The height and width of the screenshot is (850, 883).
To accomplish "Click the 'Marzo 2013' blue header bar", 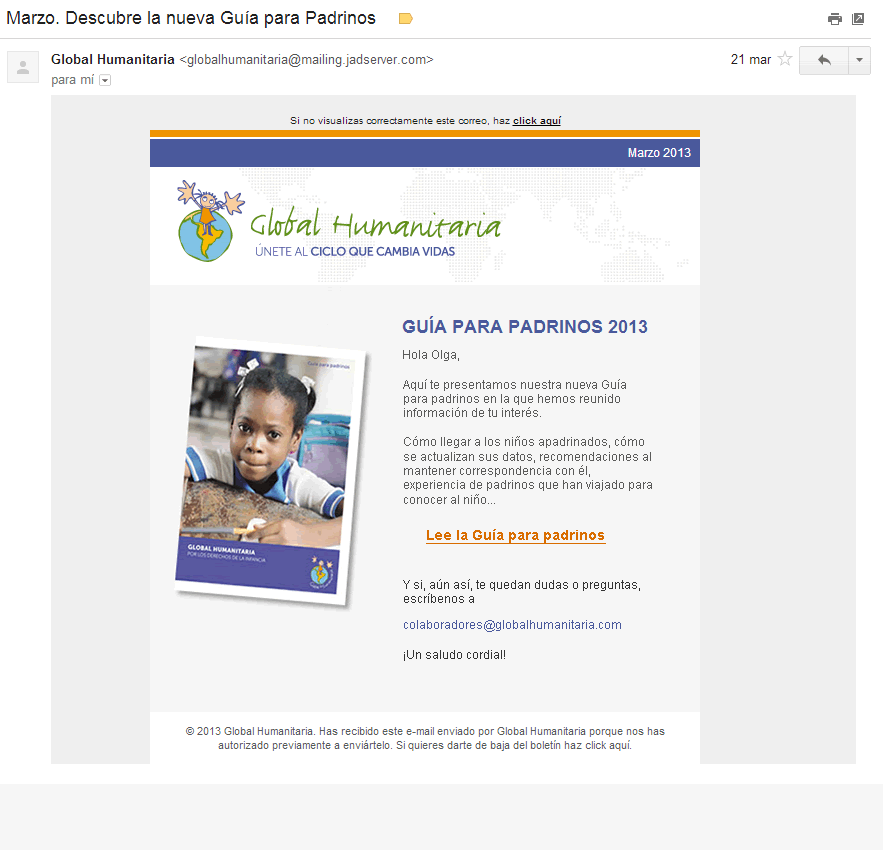I will [x=424, y=152].
